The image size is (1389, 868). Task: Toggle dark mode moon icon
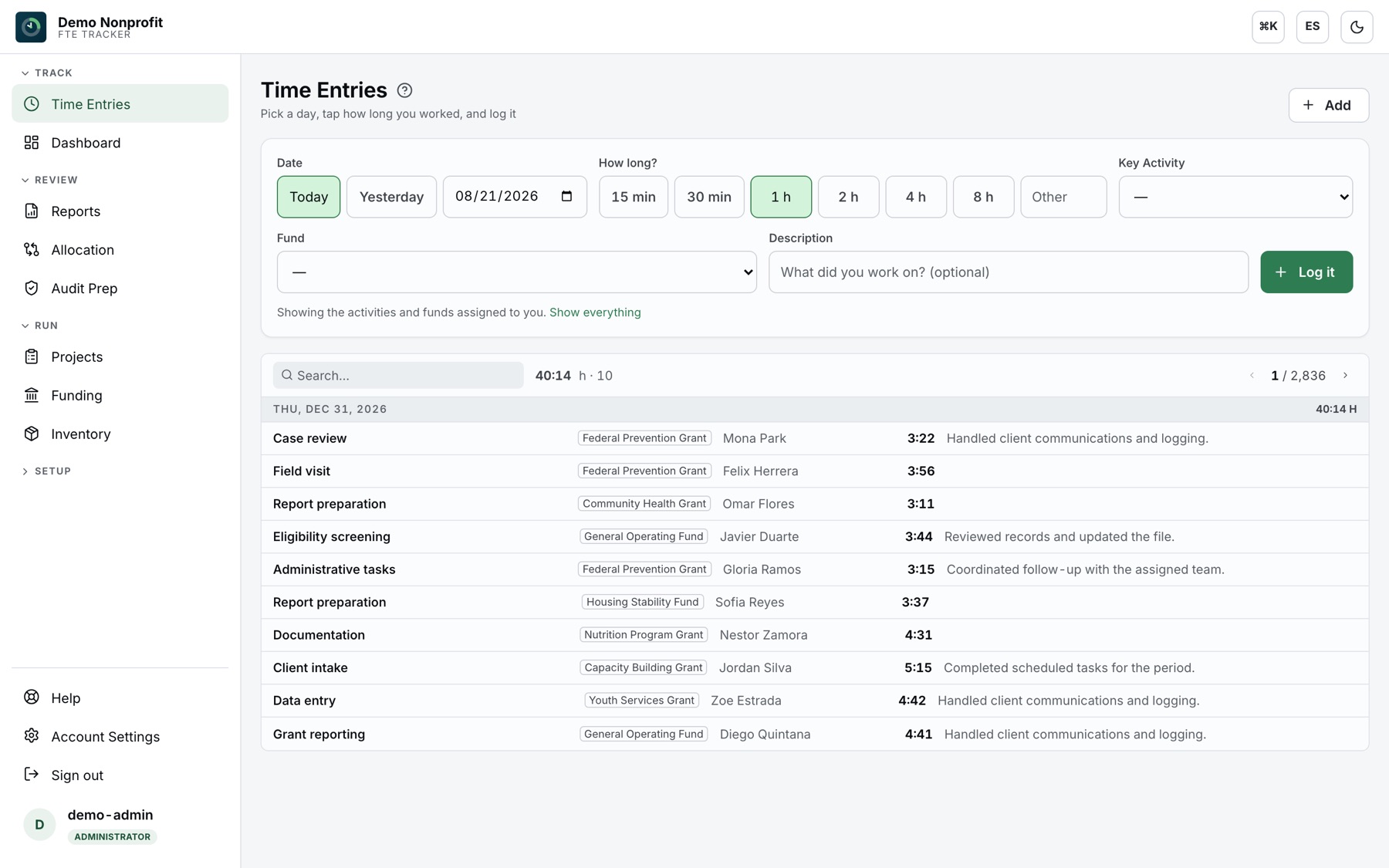coord(1357,27)
